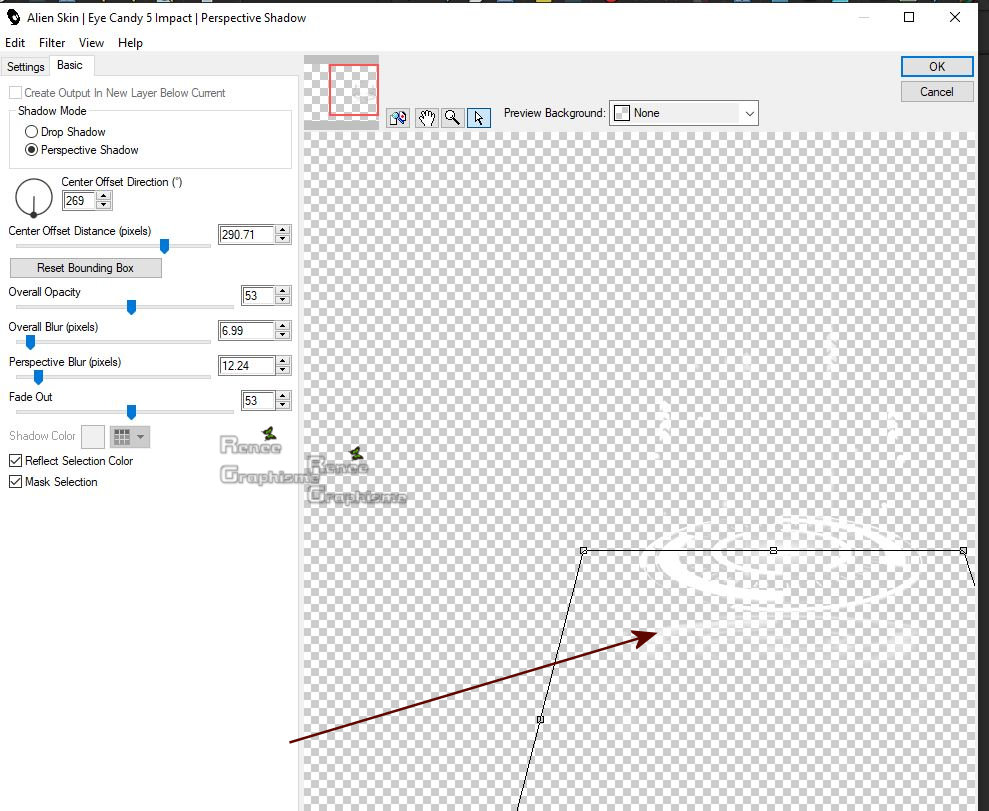Click Reset Bounding Box button
Viewport: 989px width, 811px height.
click(x=86, y=268)
